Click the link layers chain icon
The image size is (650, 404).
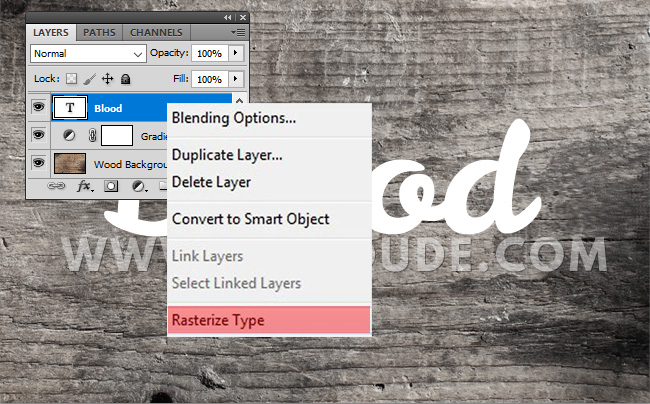[56, 186]
